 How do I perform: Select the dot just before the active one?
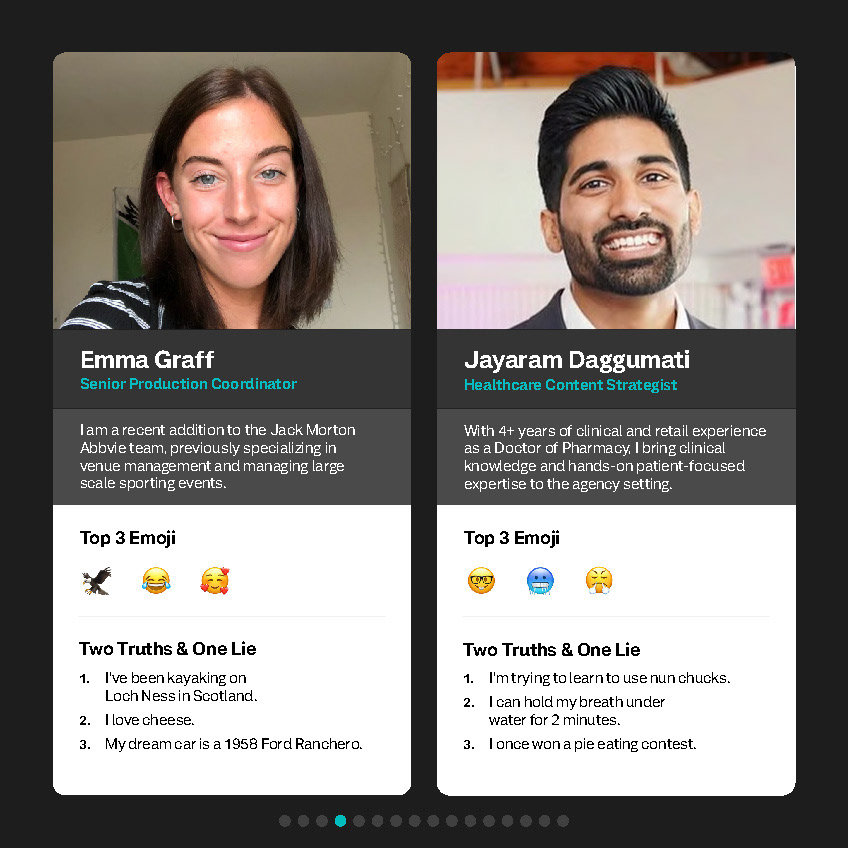(x=322, y=821)
